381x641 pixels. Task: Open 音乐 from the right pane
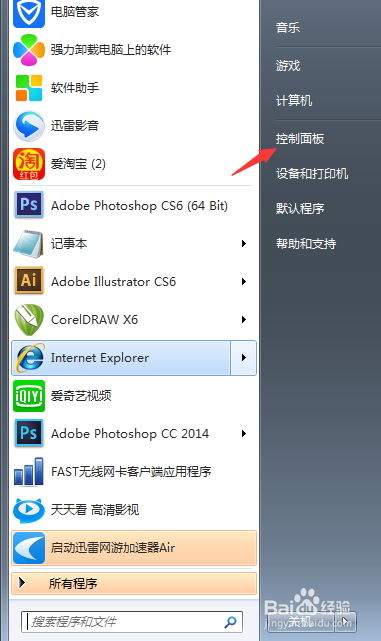[x=288, y=28]
